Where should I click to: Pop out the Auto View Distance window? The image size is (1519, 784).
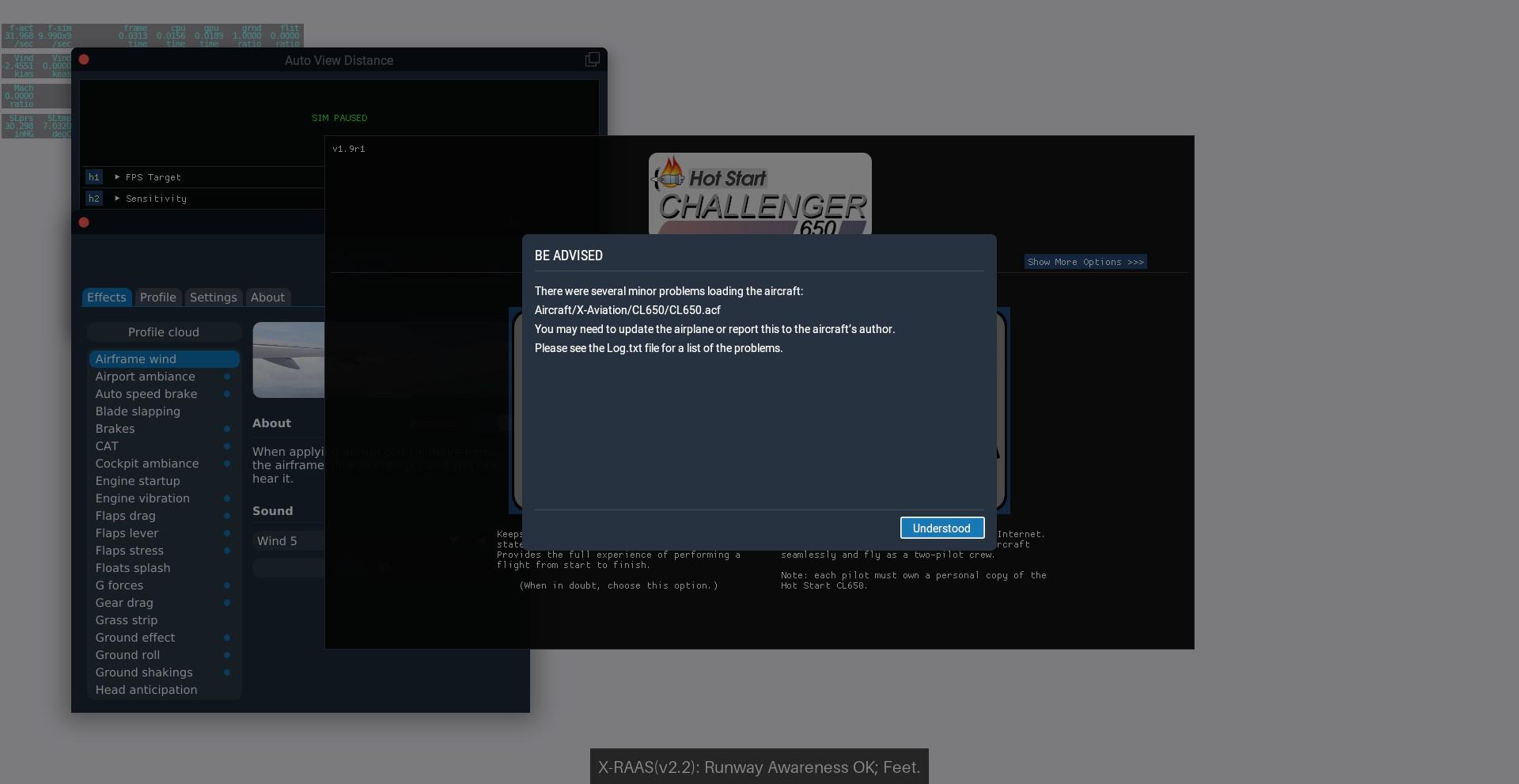[592, 60]
